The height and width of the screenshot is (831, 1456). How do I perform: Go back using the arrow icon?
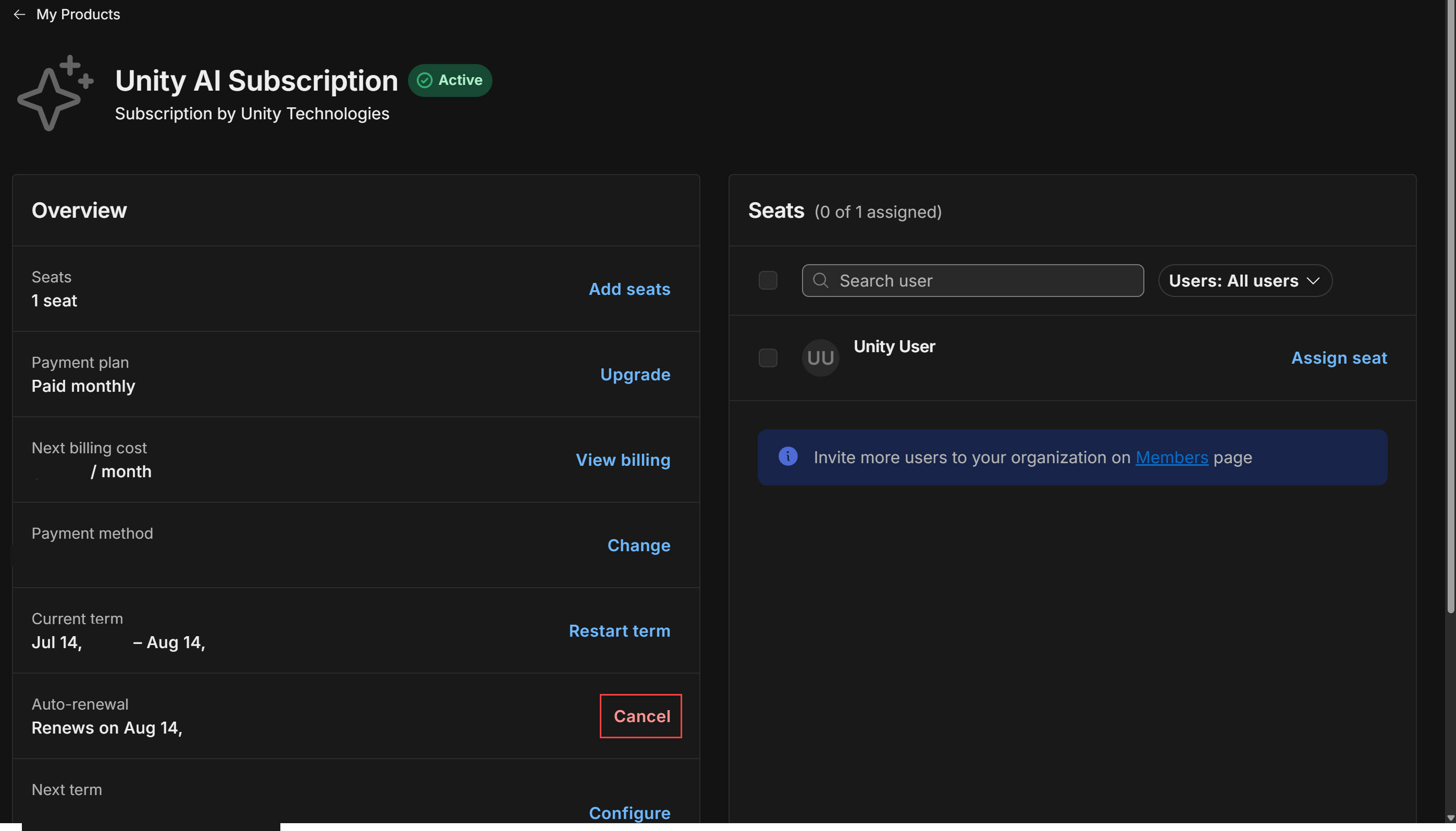click(x=19, y=14)
